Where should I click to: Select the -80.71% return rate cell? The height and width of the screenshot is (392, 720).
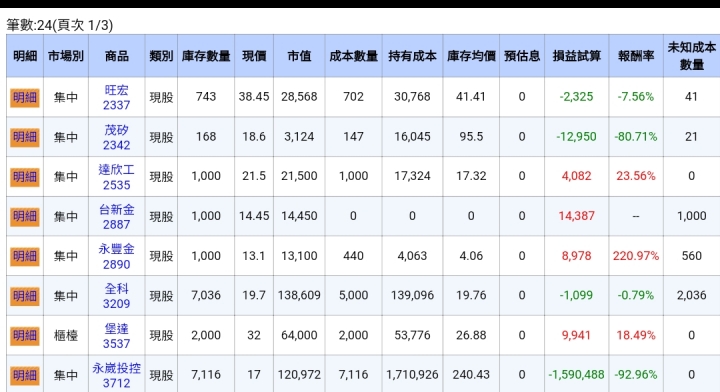coord(636,137)
